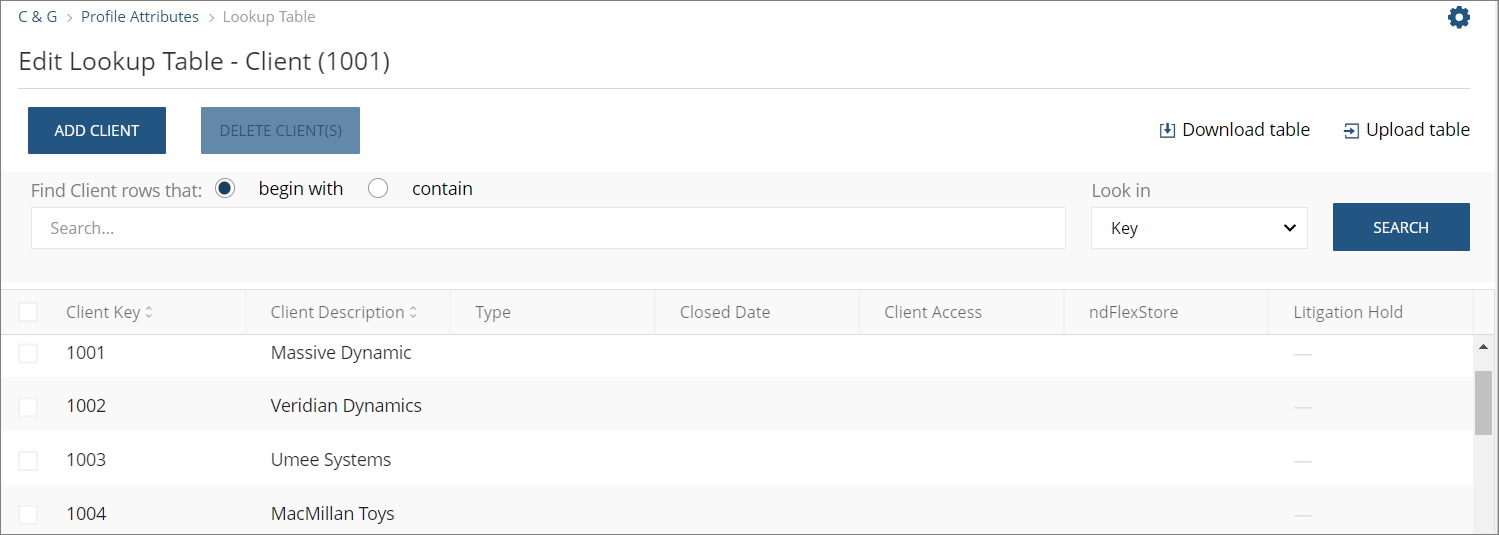Open Profile Attributes breadcrumb
Screen dimensions: 1499x535
(x=140, y=17)
